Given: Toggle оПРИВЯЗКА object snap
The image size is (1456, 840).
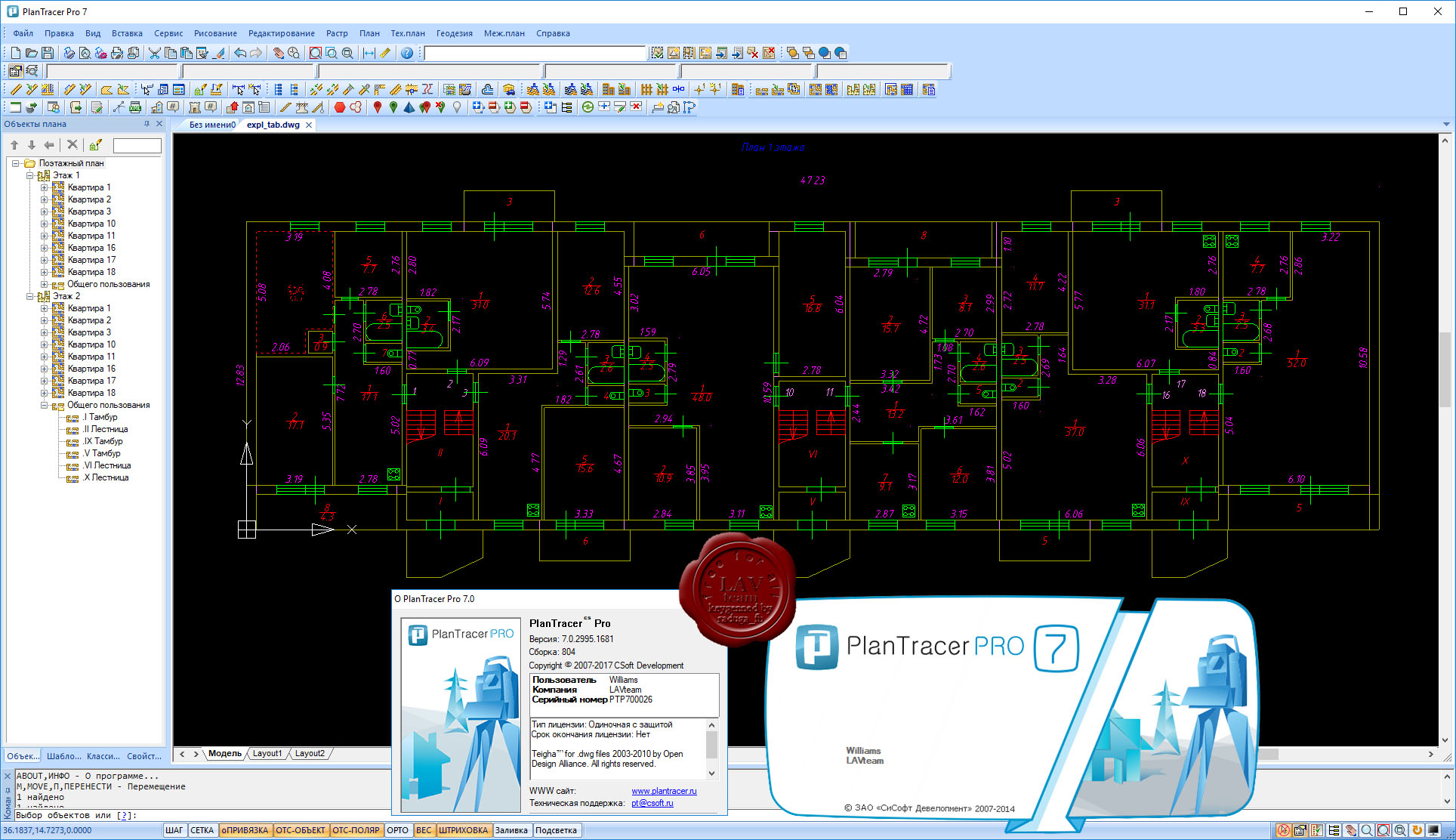Looking at the screenshot, I should 245,830.
